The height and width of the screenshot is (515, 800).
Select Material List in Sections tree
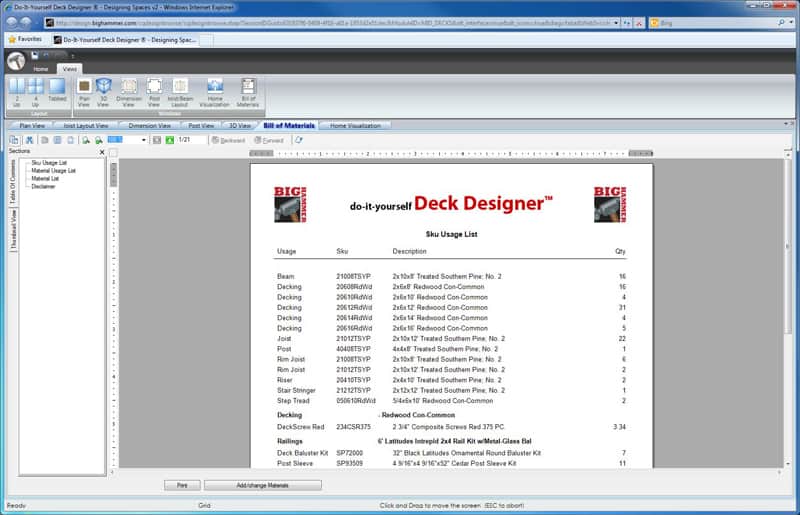click(45, 179)
